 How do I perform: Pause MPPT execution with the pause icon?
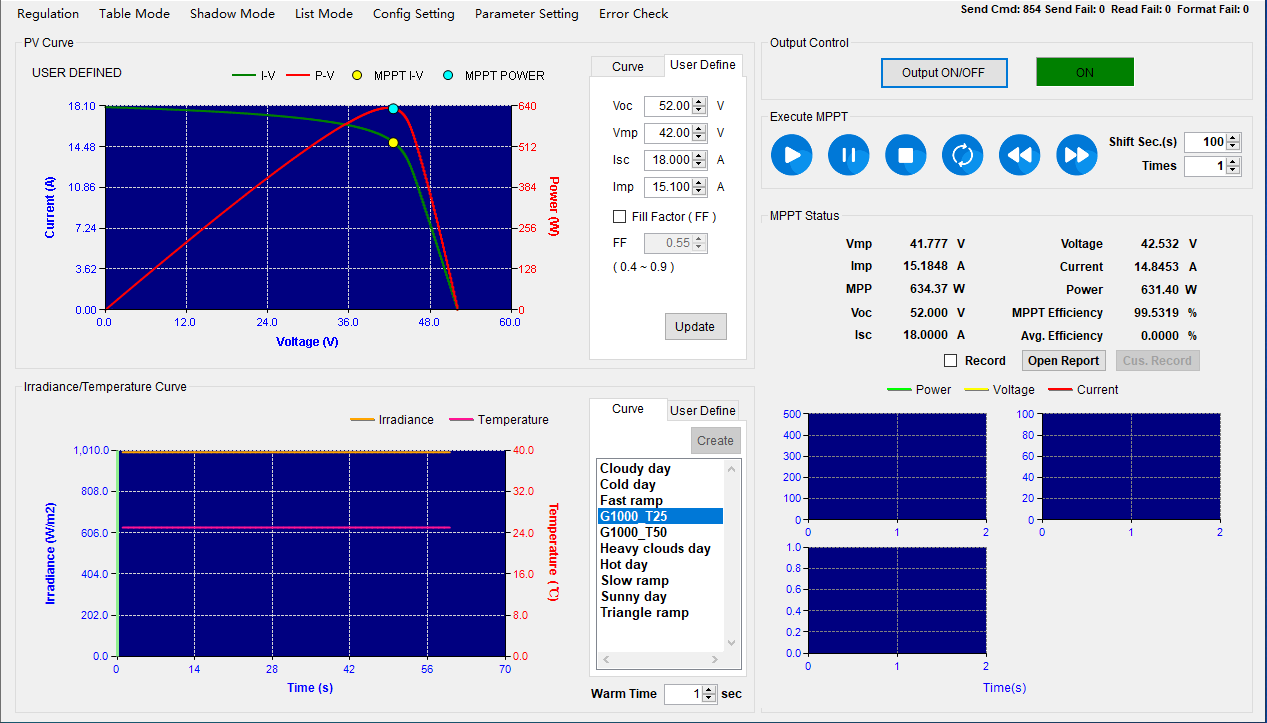[849, 155]
